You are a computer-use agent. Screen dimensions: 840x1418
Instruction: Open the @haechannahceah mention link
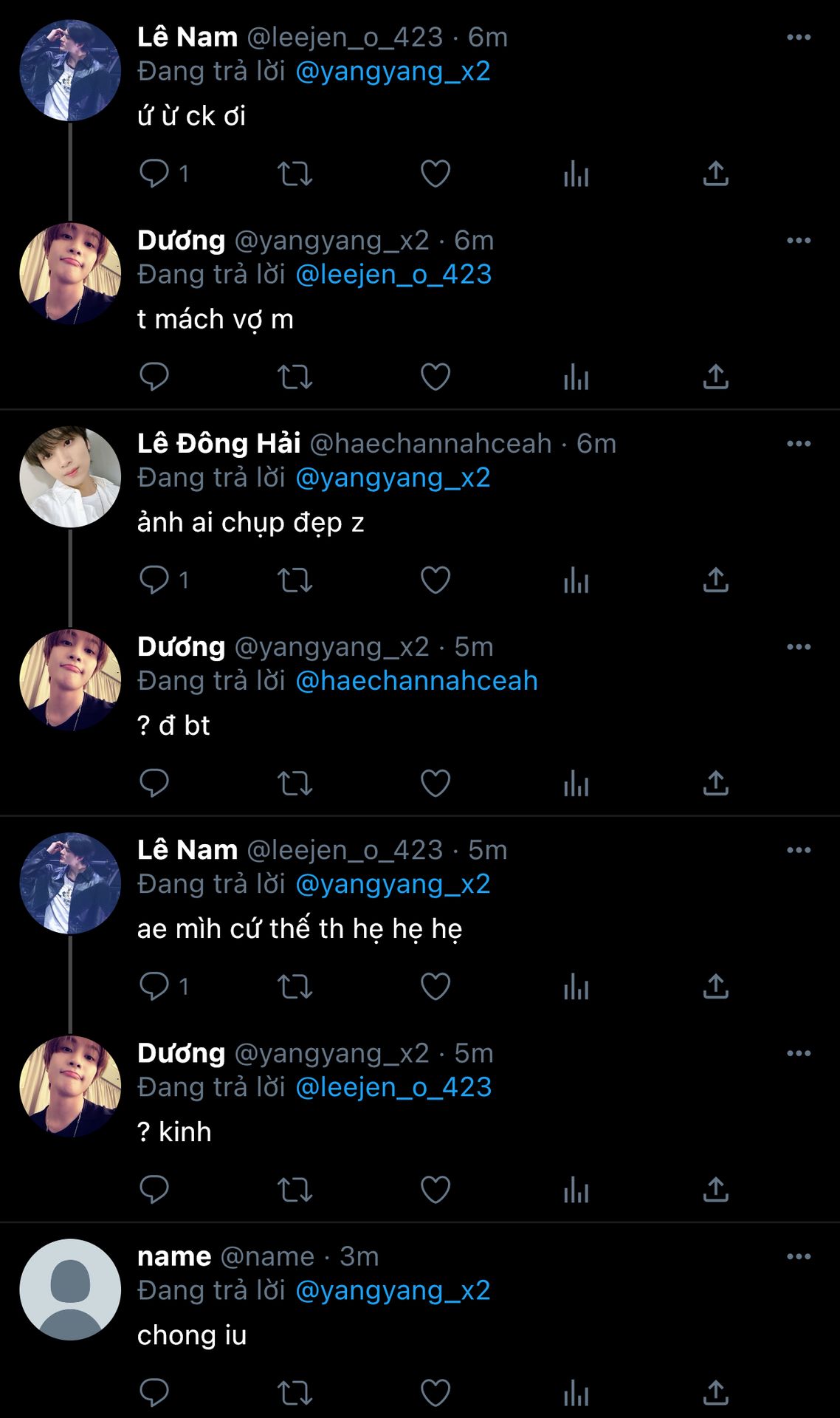416,681
